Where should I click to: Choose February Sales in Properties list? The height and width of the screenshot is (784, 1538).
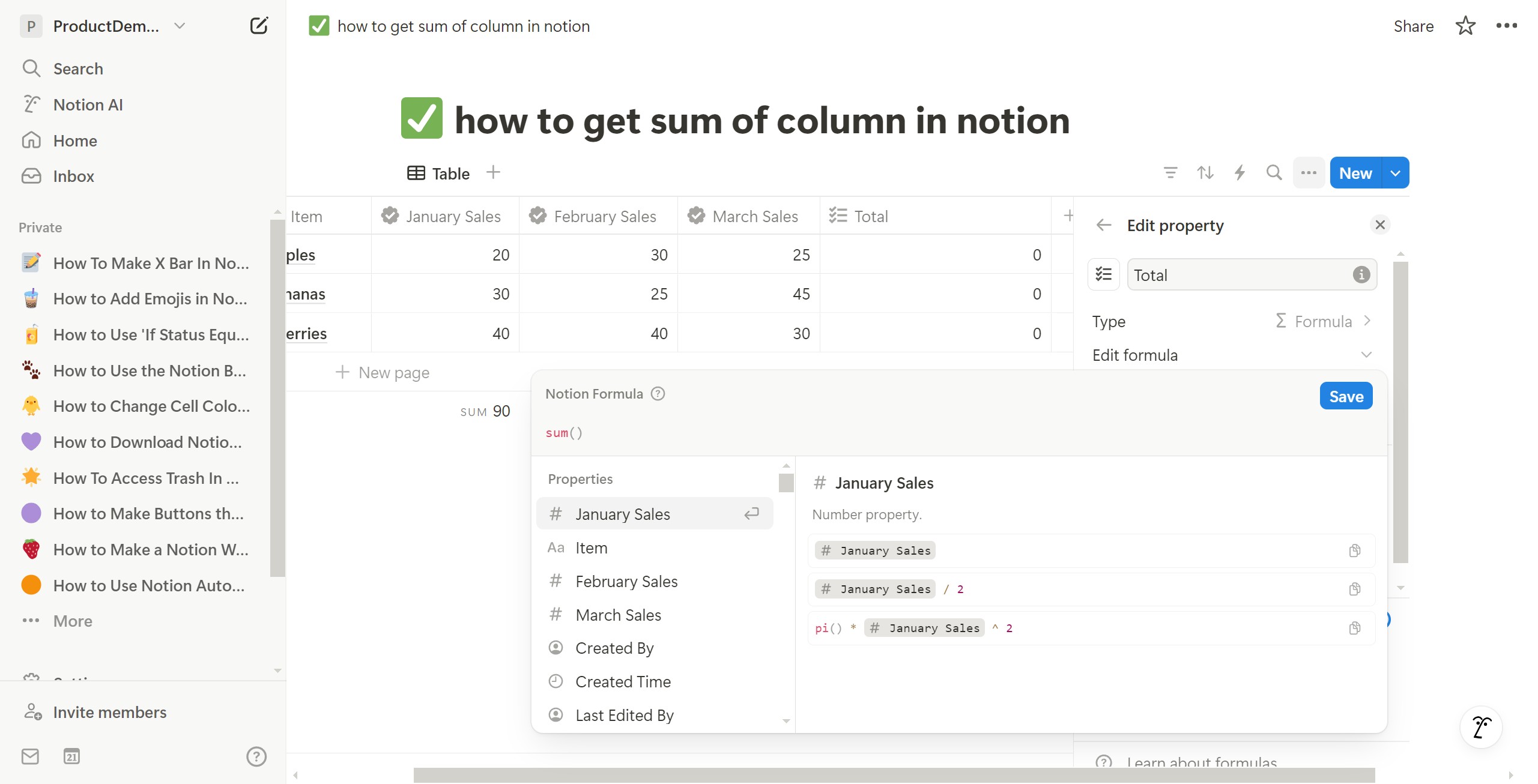[655, 581]
